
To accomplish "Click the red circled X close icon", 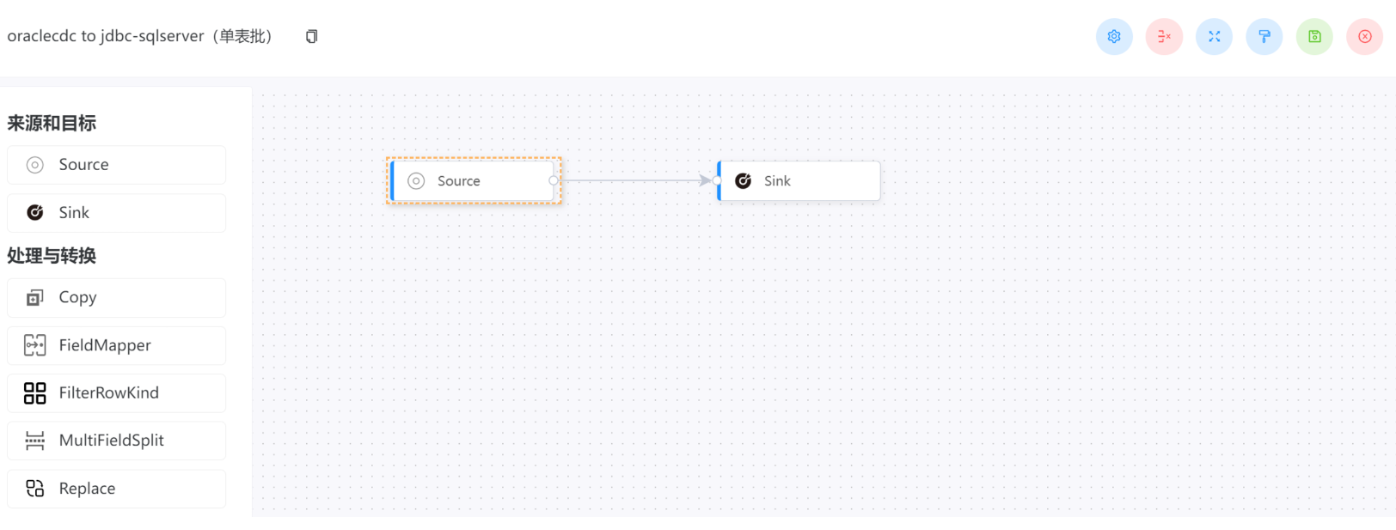I will (1364, 37).
